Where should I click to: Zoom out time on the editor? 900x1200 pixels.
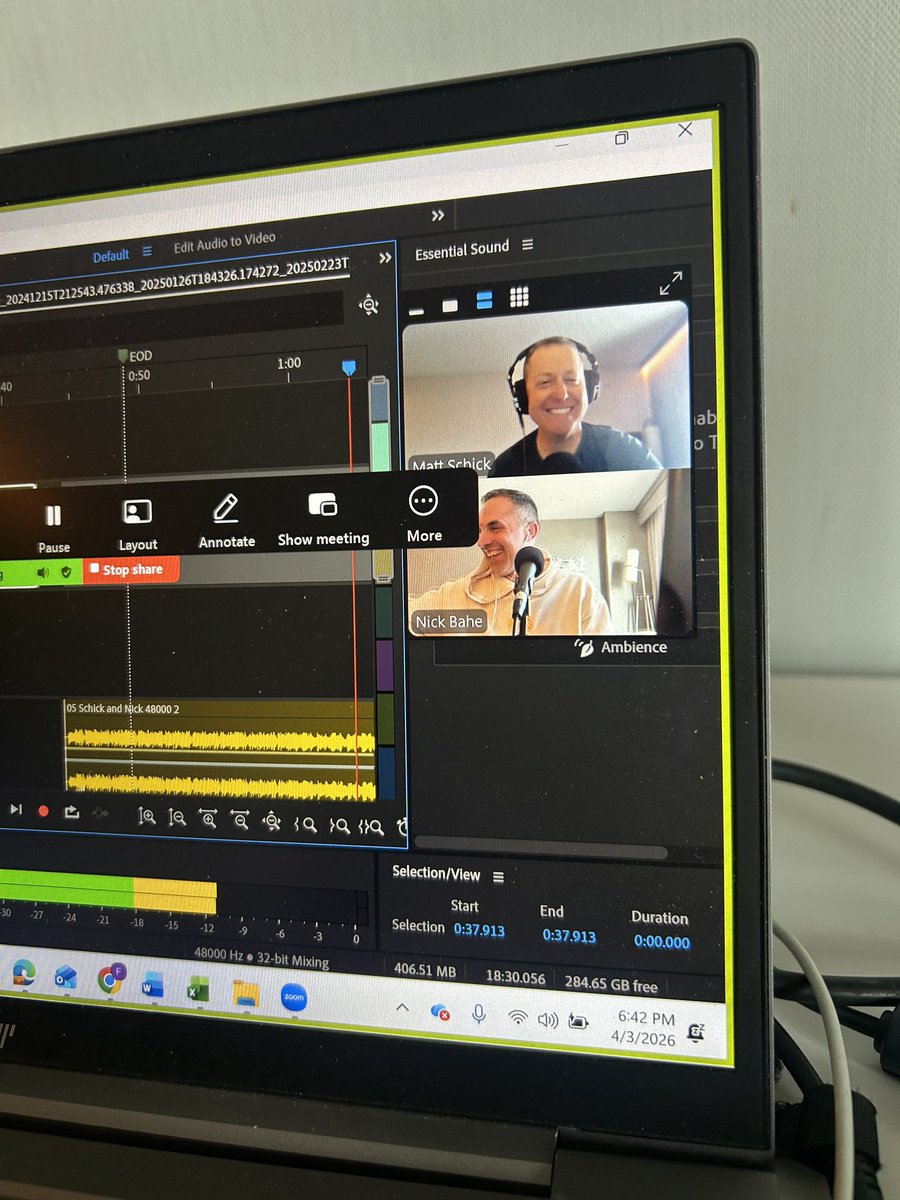[240, 821]
